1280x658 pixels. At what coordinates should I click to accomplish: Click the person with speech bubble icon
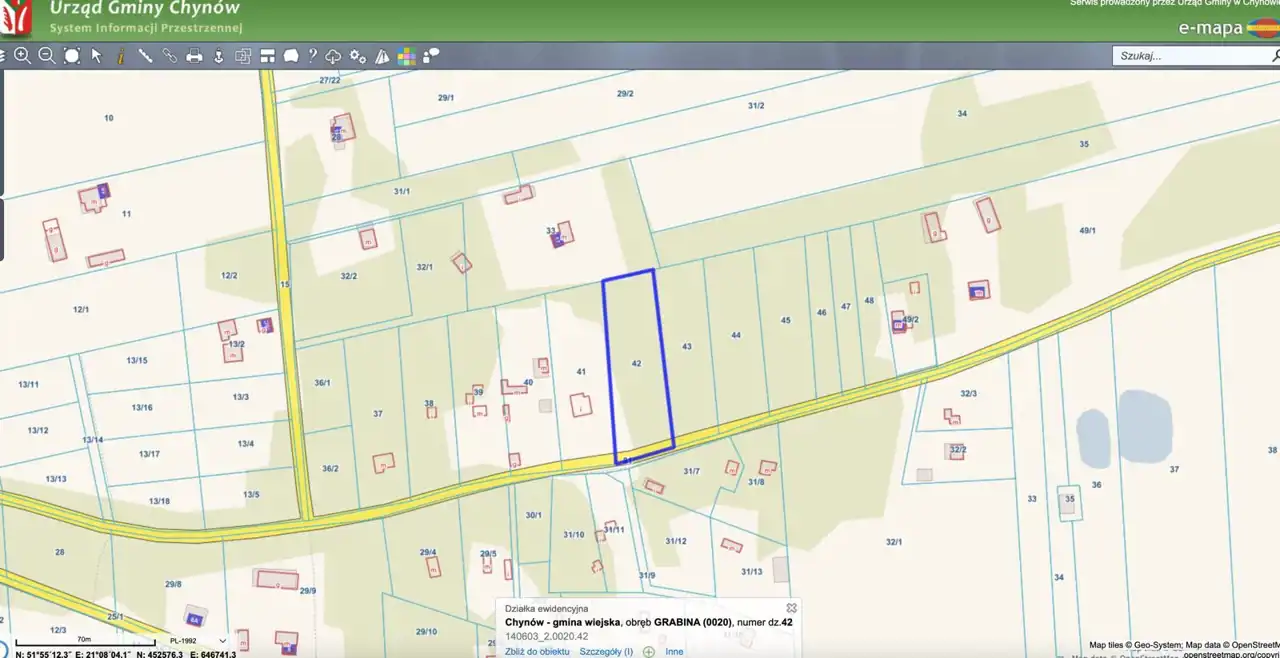[431, 56]
